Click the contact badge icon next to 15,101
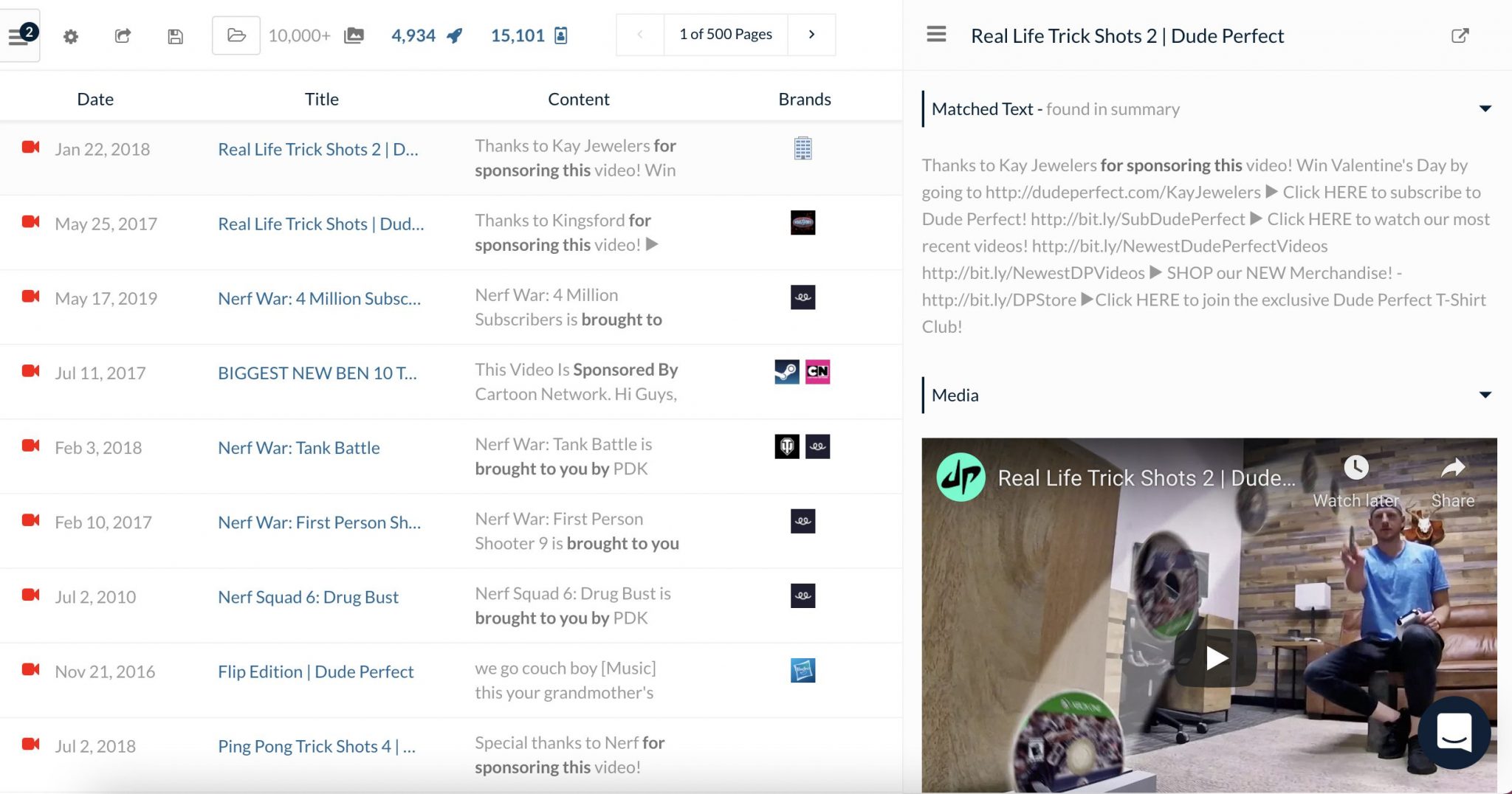The image size is (1512, 794). tap(561, 35)
